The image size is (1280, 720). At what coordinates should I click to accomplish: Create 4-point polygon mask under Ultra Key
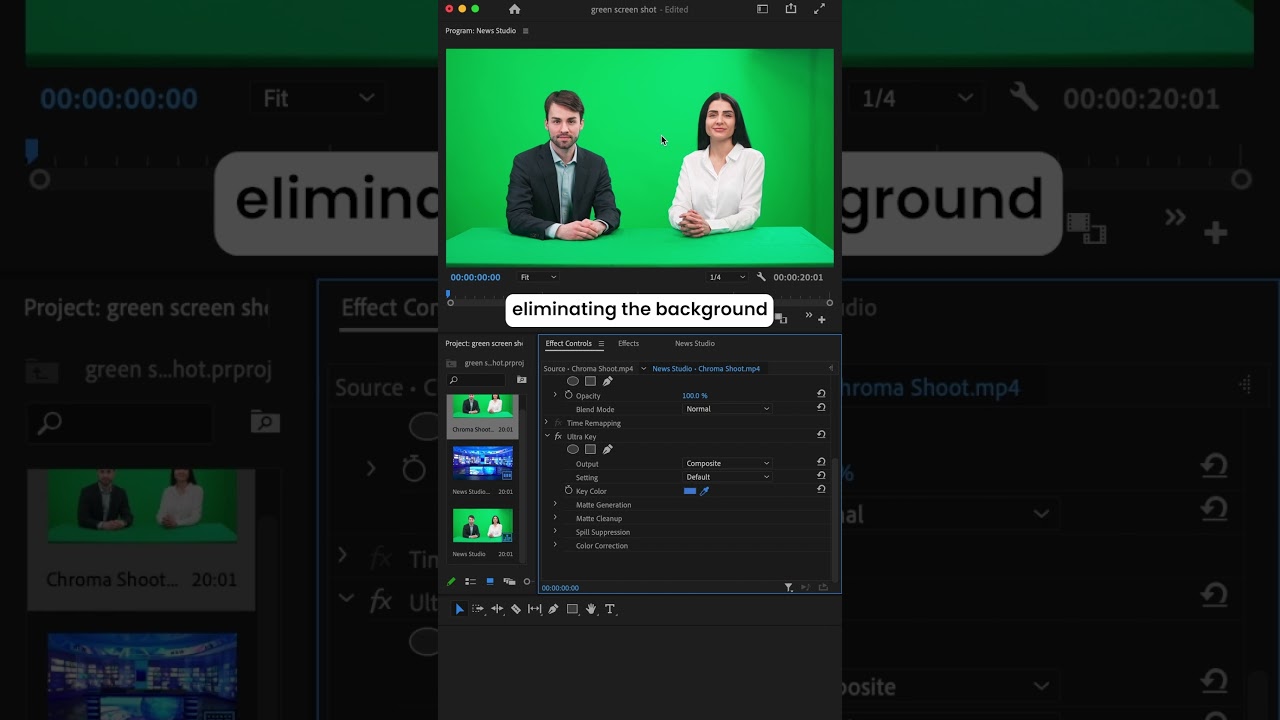(590, 449)
